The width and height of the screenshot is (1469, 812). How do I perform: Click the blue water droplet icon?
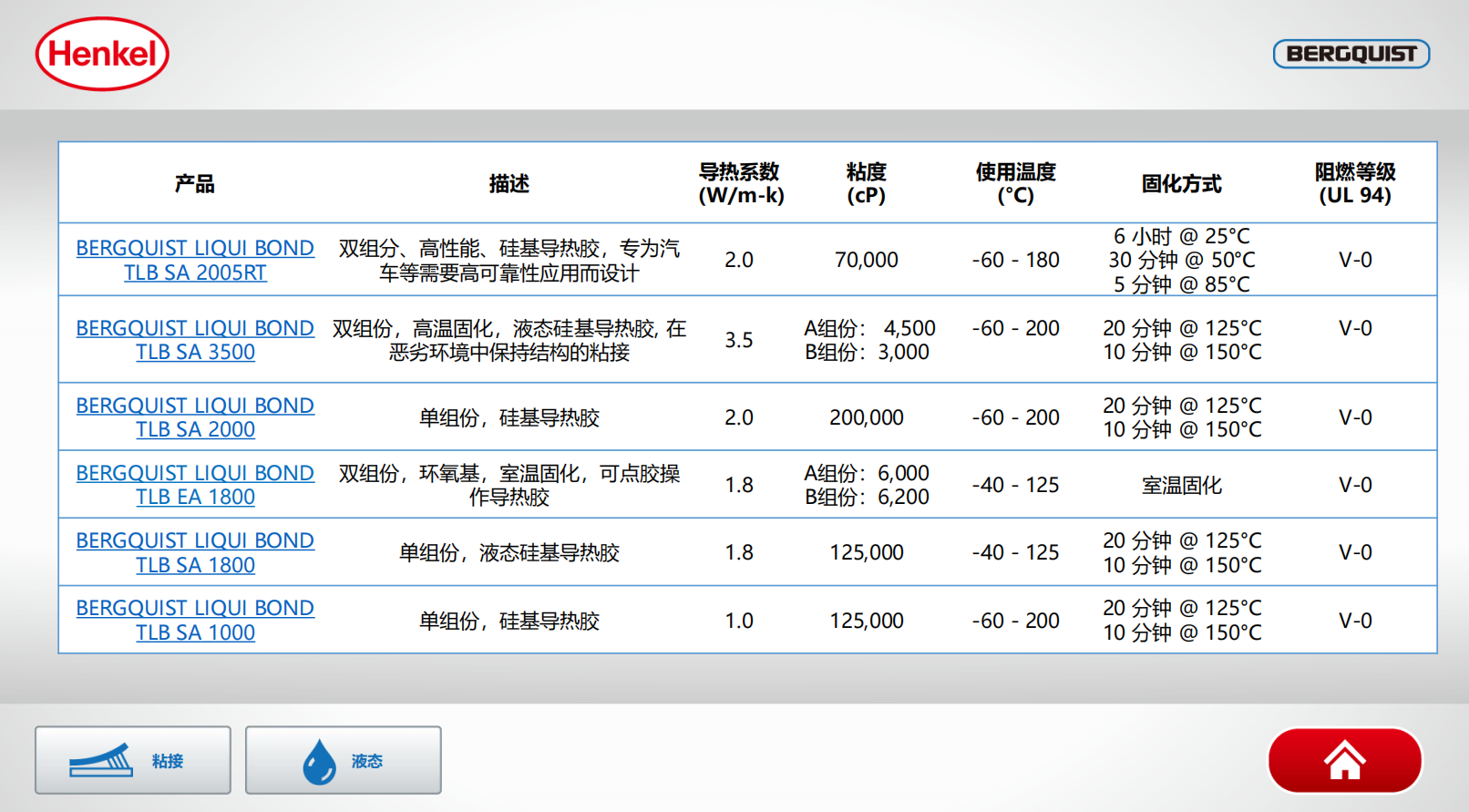[319, 761]
